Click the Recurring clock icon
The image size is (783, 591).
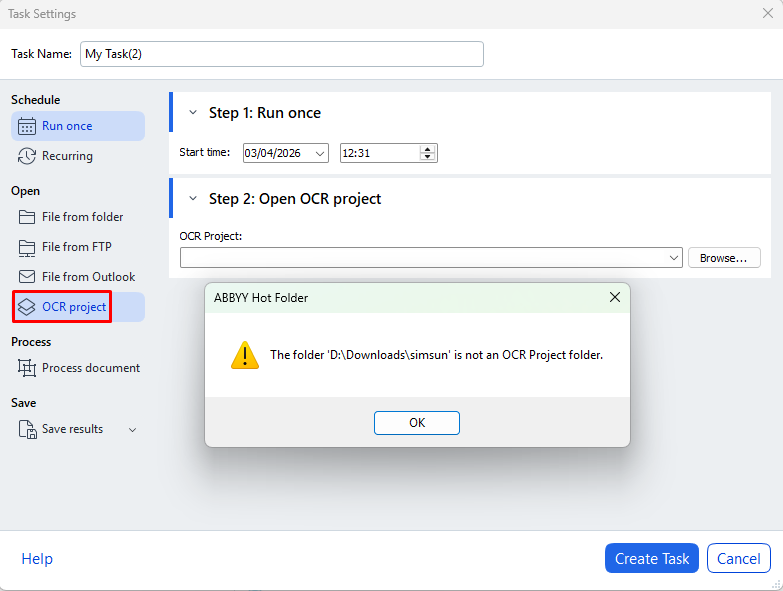[x=27, y=156]
